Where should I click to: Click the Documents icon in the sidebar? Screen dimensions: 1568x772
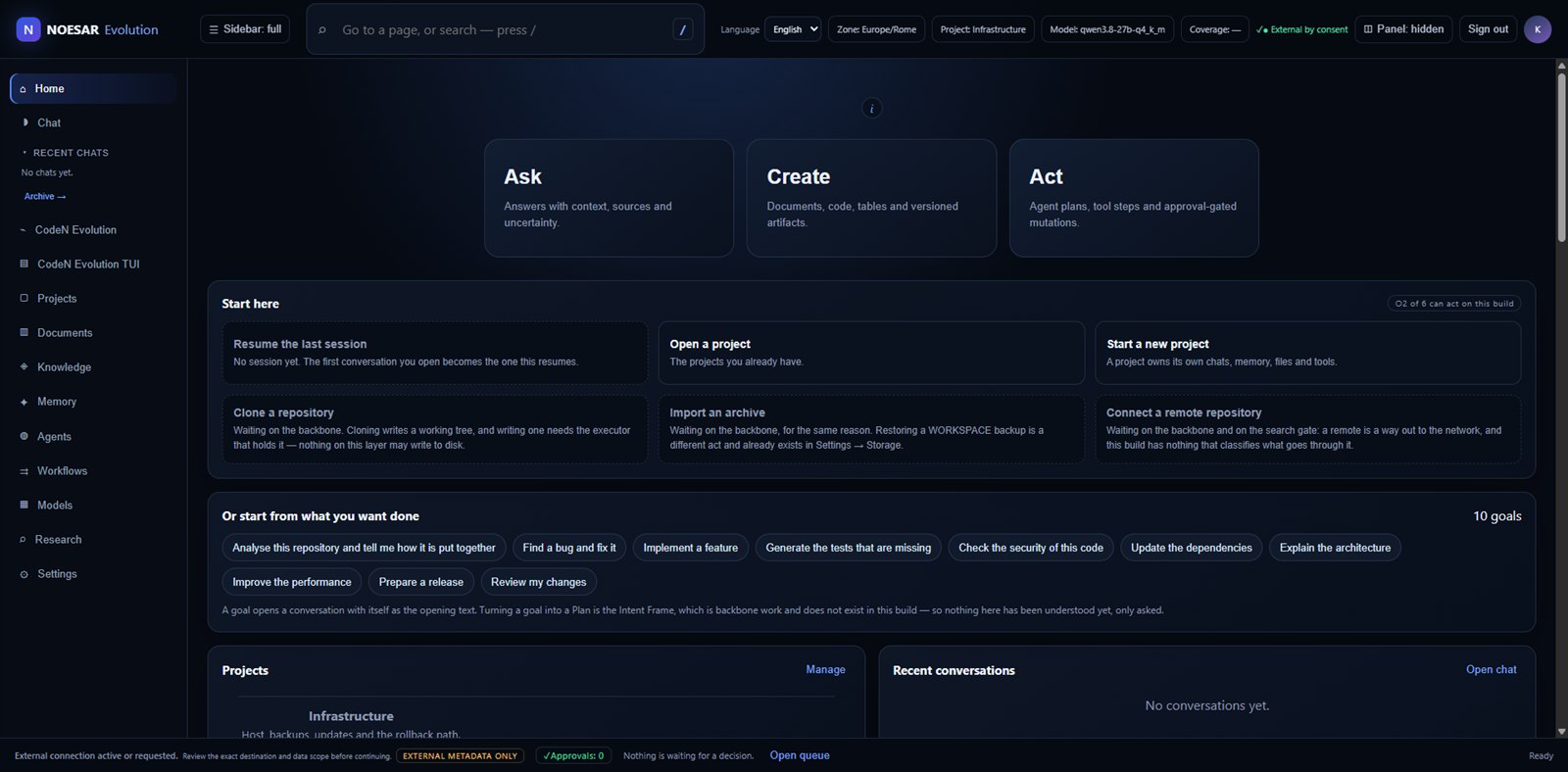(24, 332)
